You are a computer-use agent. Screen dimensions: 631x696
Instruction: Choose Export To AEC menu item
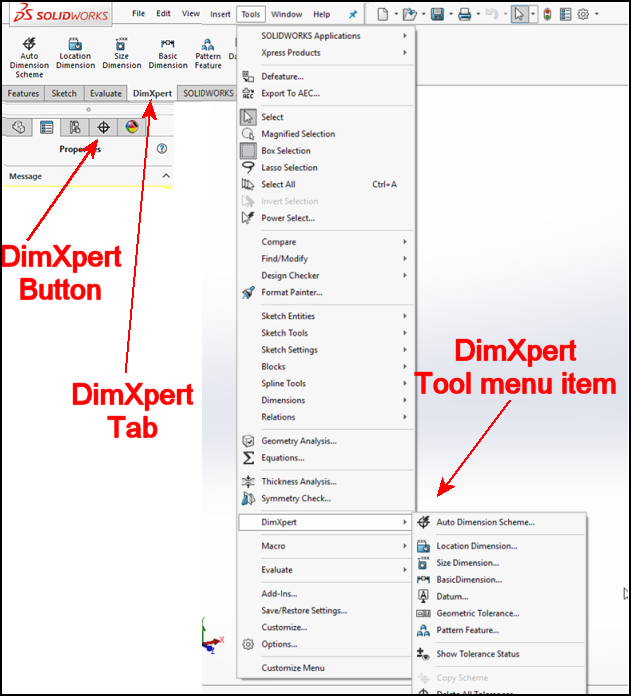pyautogui.click(x=326, y=93)
